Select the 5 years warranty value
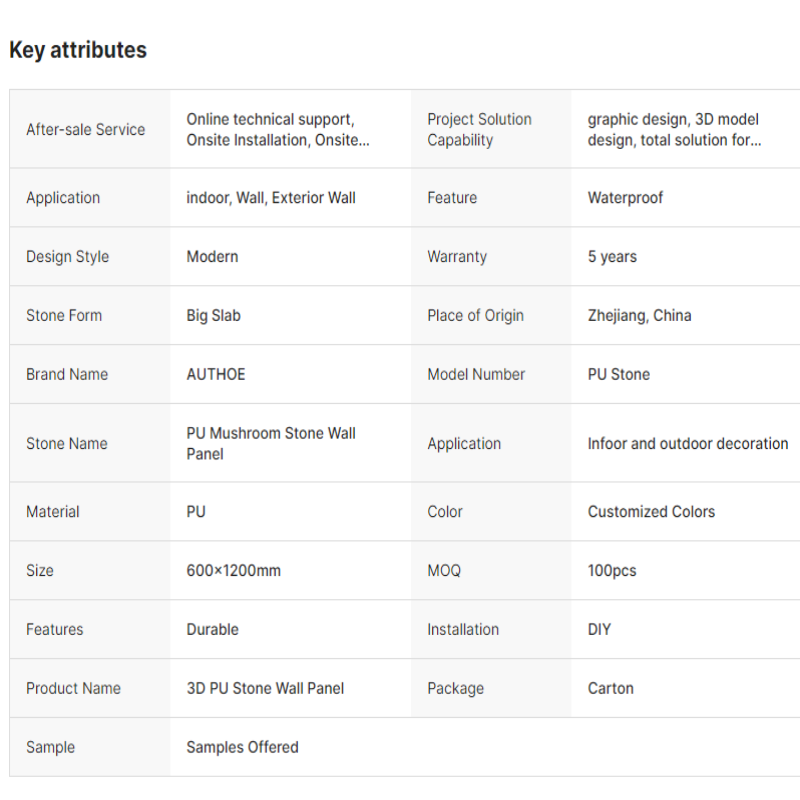 pyautogui.click(x=612, y=257)
